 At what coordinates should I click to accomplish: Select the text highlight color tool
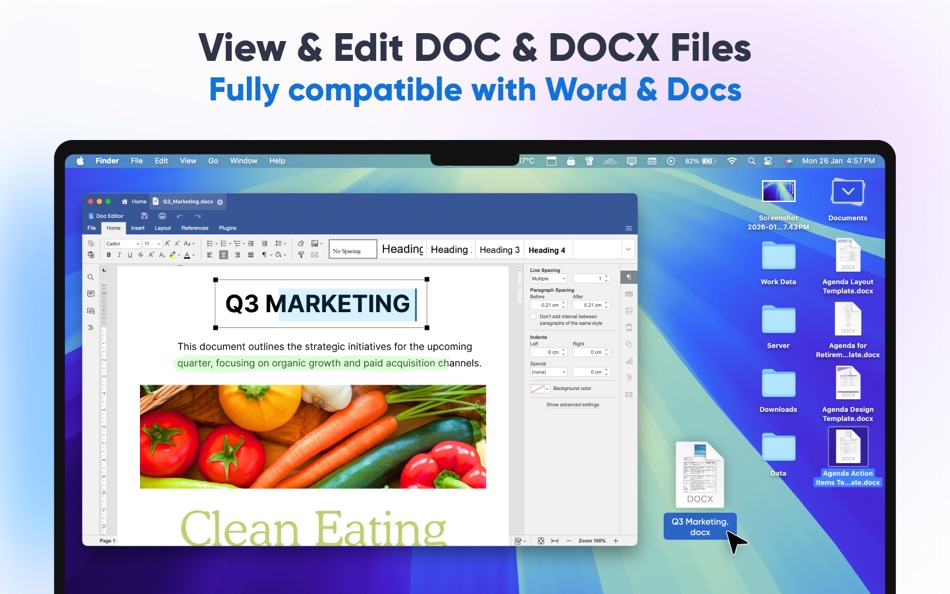click(x=172, y=255)
